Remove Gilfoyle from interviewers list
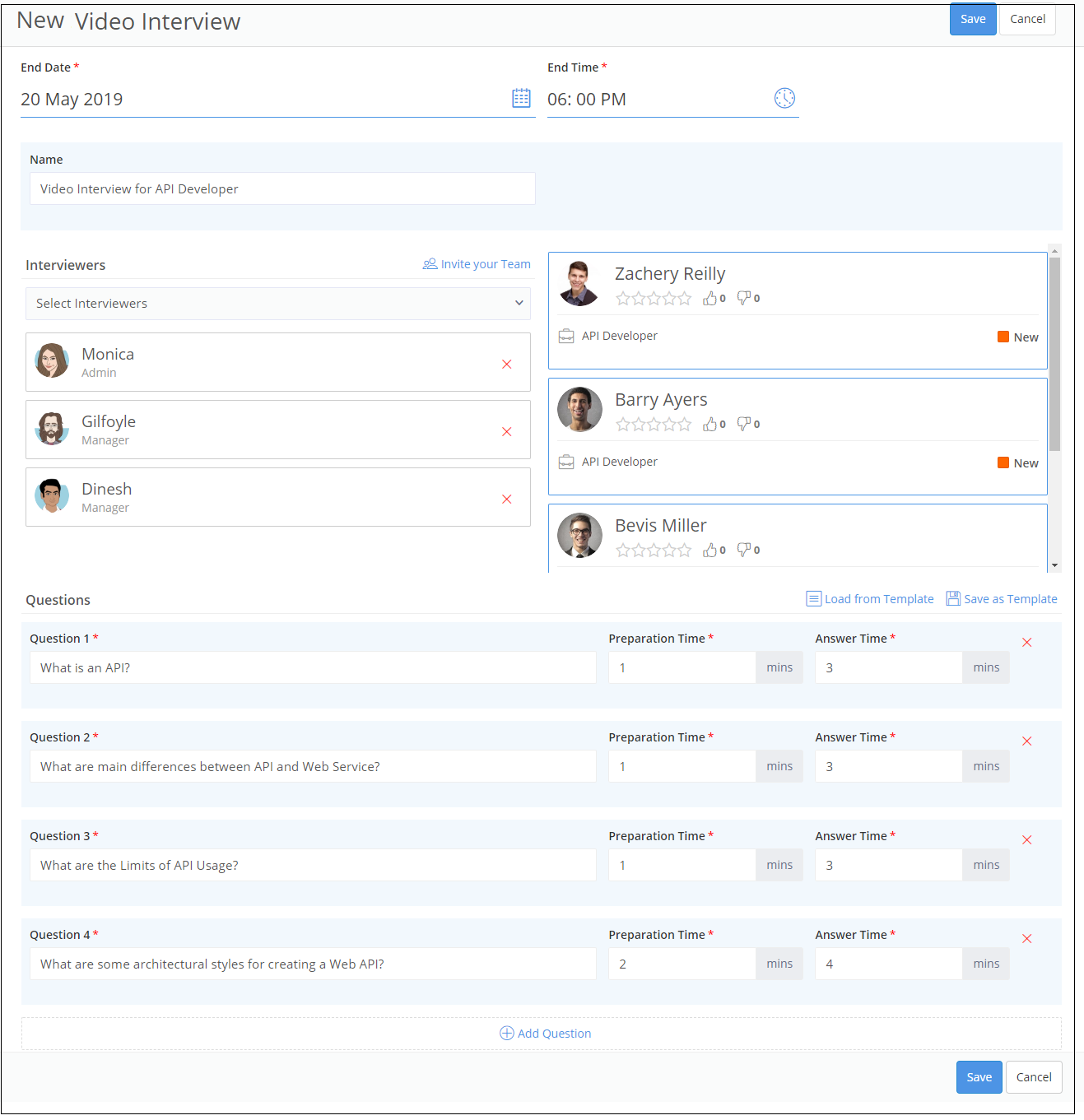Screen dimensions: 1084x1120 (507, 431)
